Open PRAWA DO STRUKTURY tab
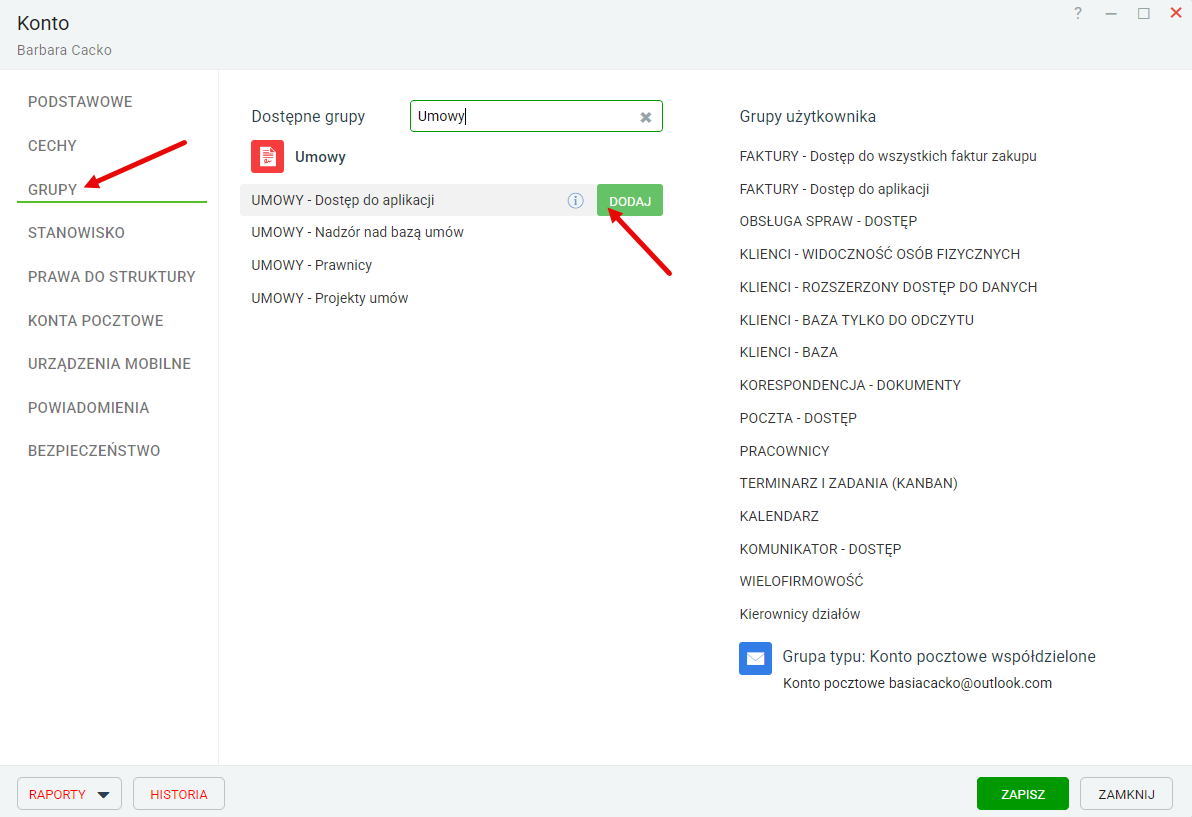The image size is (1192, 817). pyautogui.click(x=112, y=277)
